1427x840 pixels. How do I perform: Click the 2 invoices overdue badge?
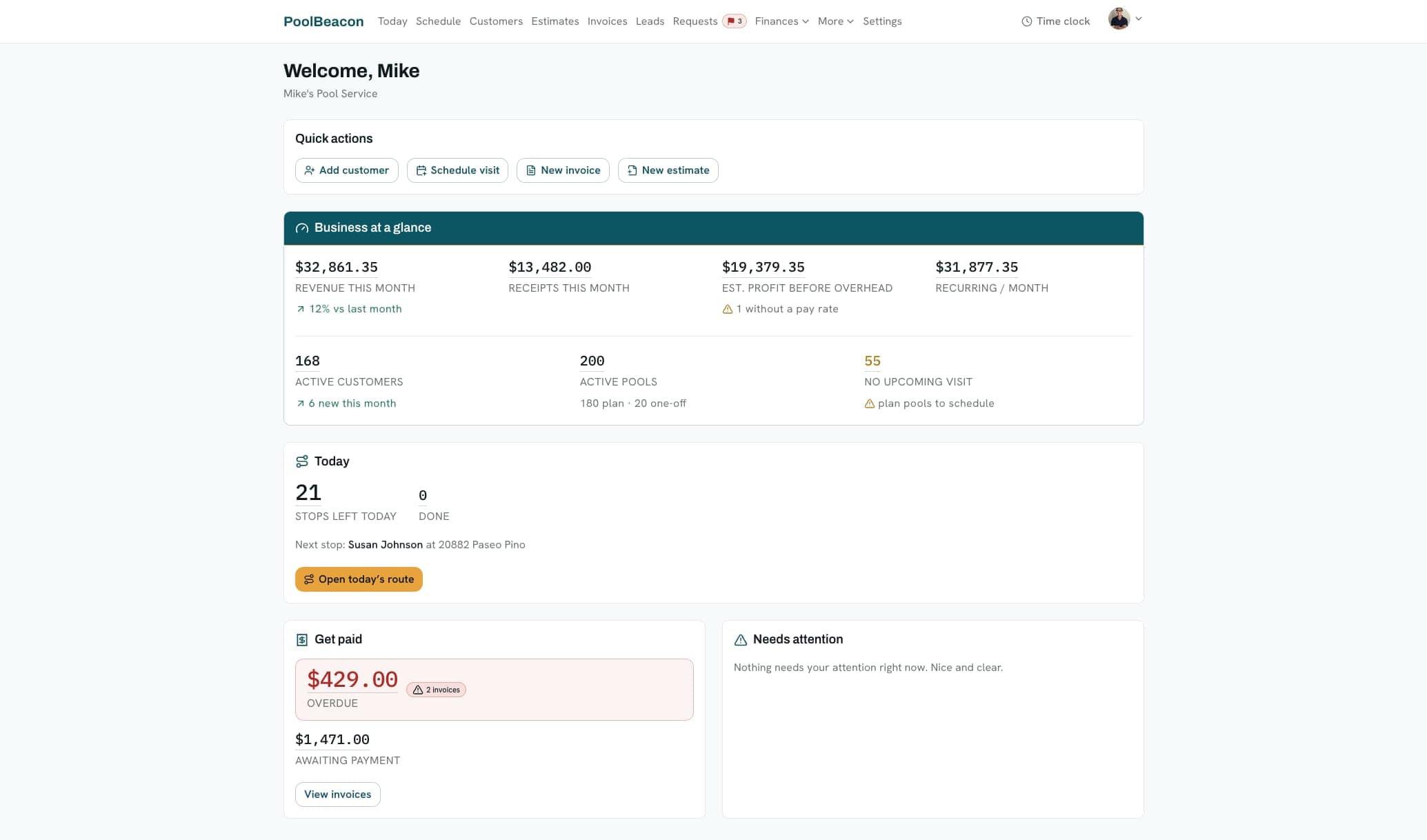436,690
